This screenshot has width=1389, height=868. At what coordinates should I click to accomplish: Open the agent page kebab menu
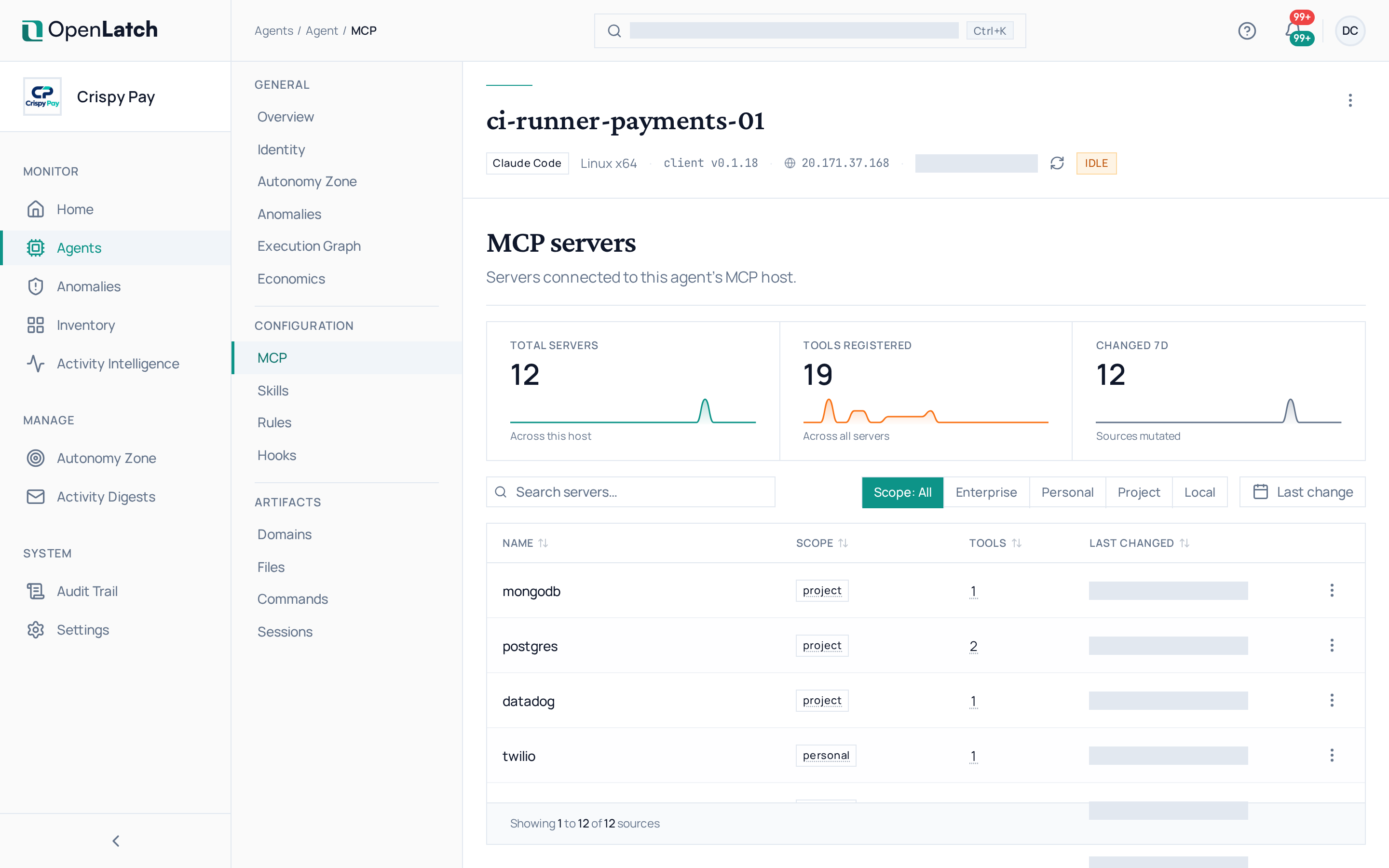click(x=1350, y=100)
